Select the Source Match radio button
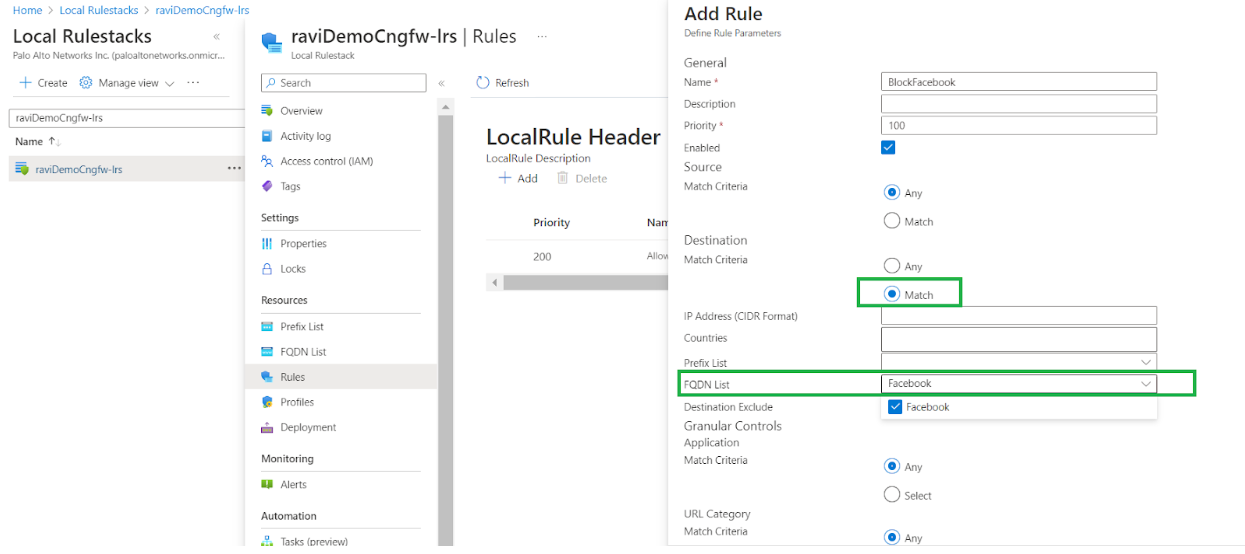This screenshot has width=1245, height=554. (892, 221)
